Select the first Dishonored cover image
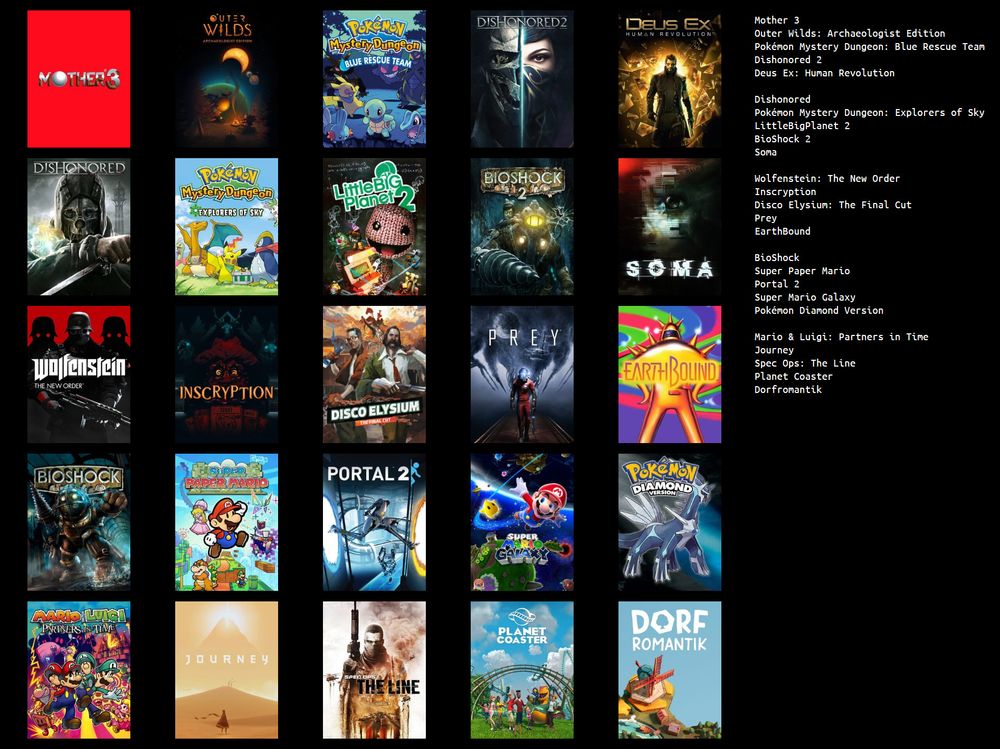Image resolution: width=1000 pixels, height=749 pixels. (78, 226)
